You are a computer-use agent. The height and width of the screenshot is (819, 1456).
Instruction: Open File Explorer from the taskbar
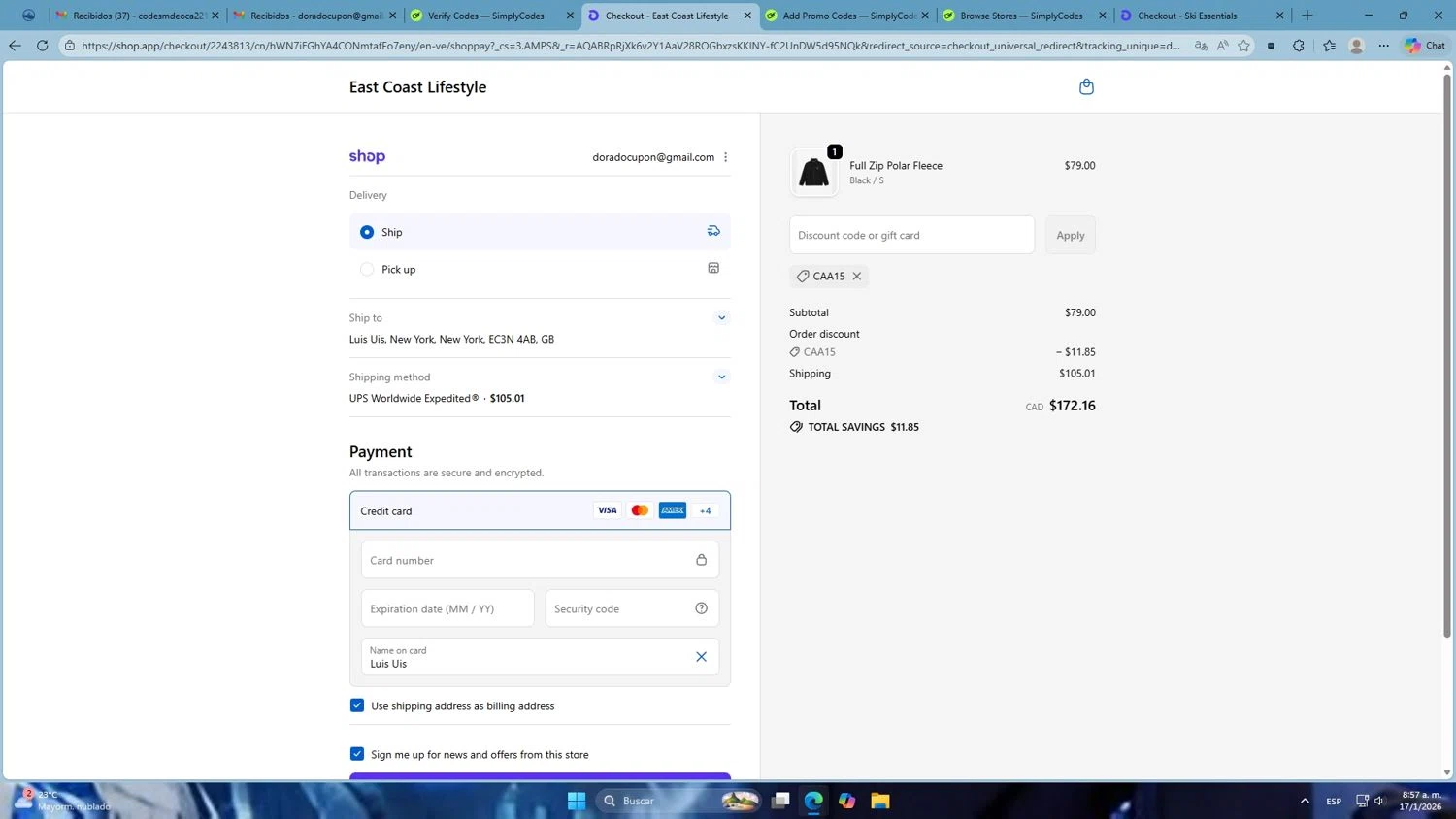tap(880, 801)
